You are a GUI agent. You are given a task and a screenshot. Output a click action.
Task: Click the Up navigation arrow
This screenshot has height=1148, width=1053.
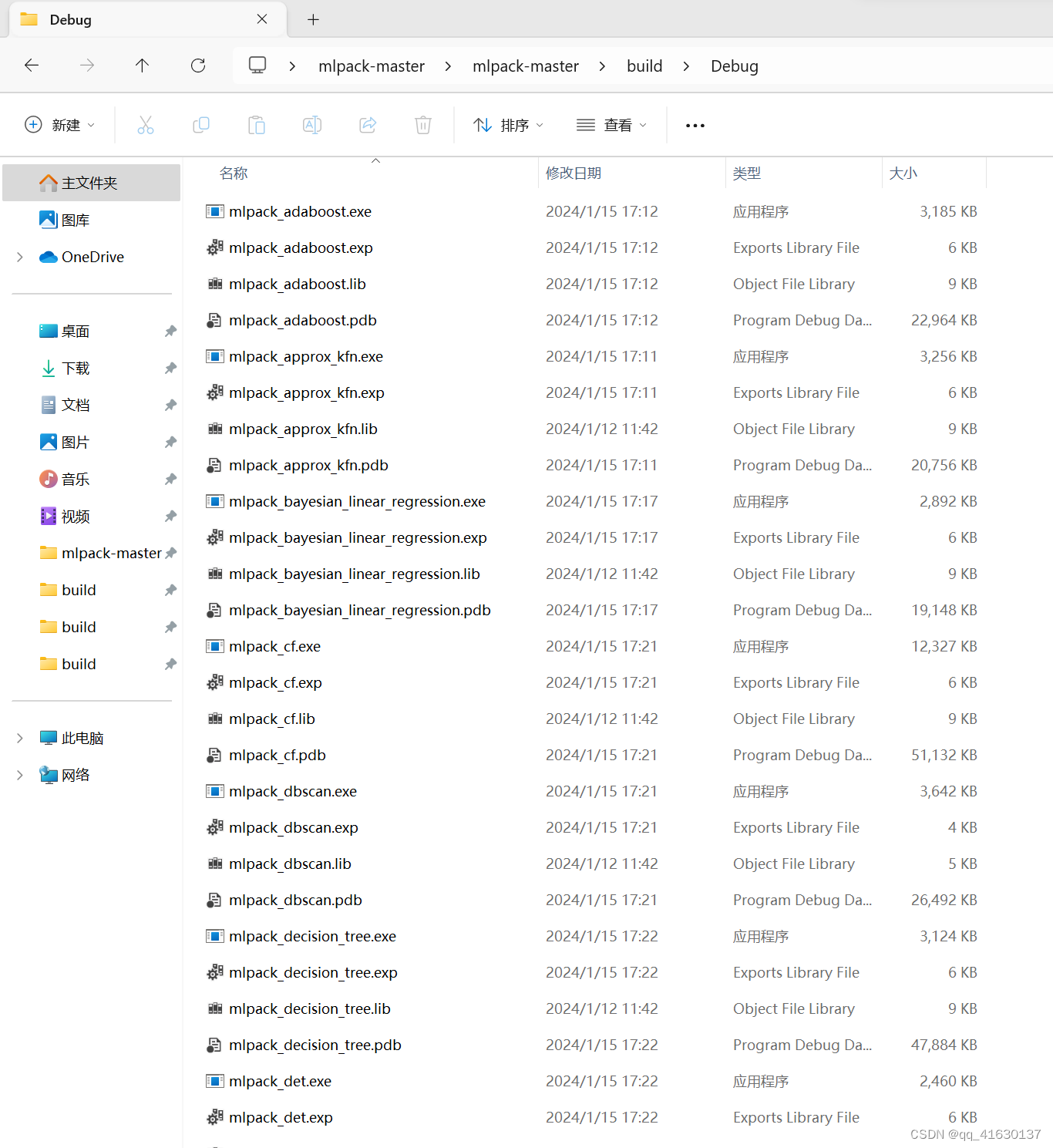tap(142, 66)
